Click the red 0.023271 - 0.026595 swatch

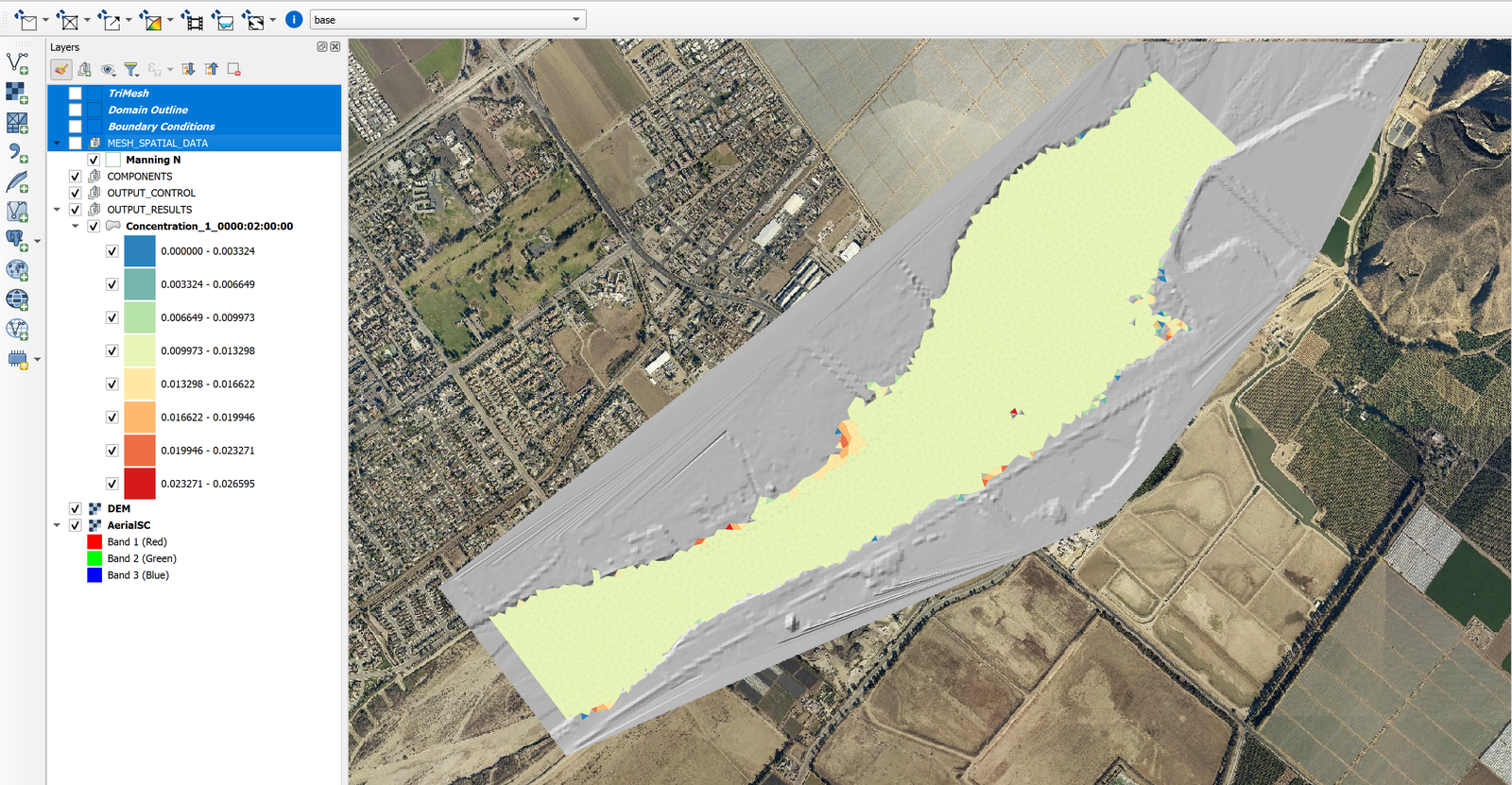pyautogui.click(x=140, y=484)
